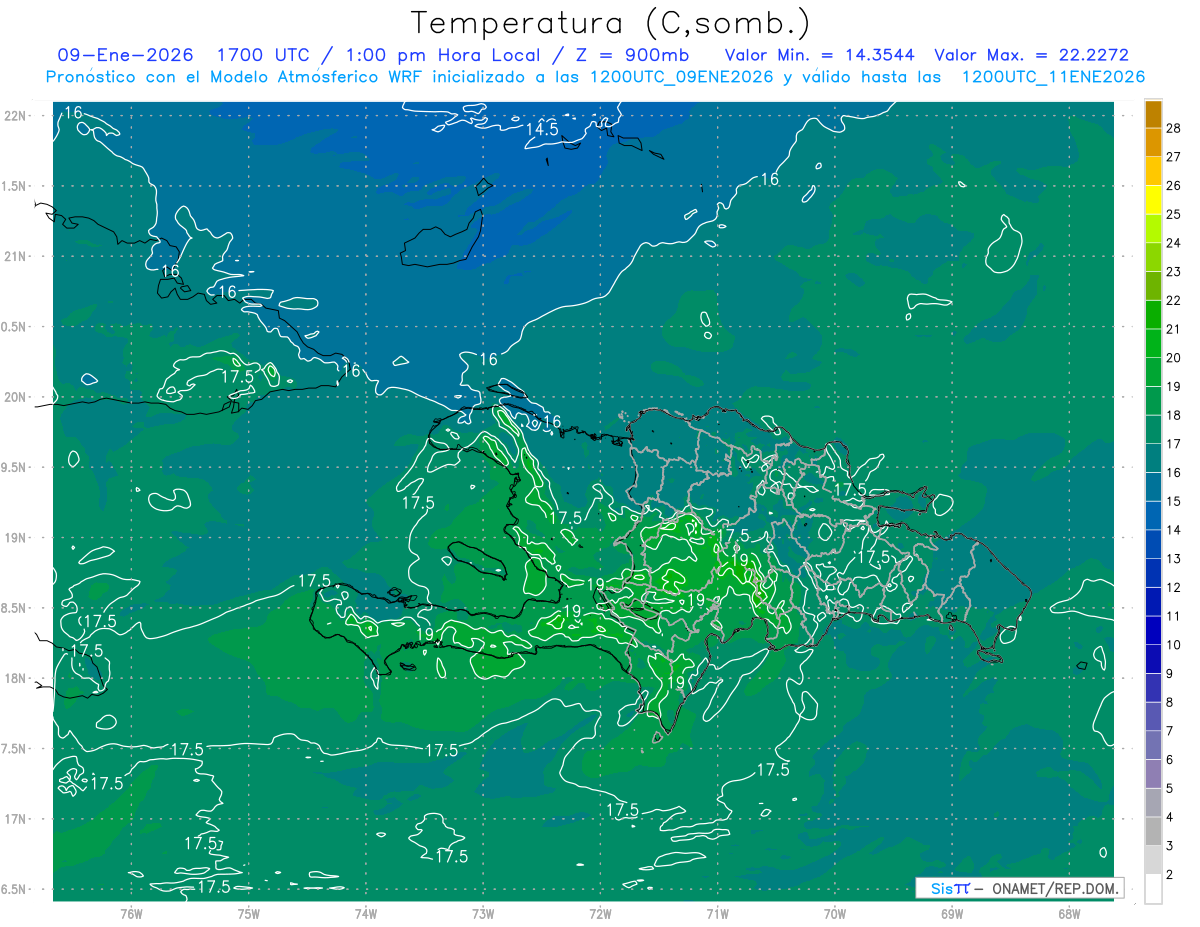Click the bright green swatch between 21 and 22

coord(1153,314)
